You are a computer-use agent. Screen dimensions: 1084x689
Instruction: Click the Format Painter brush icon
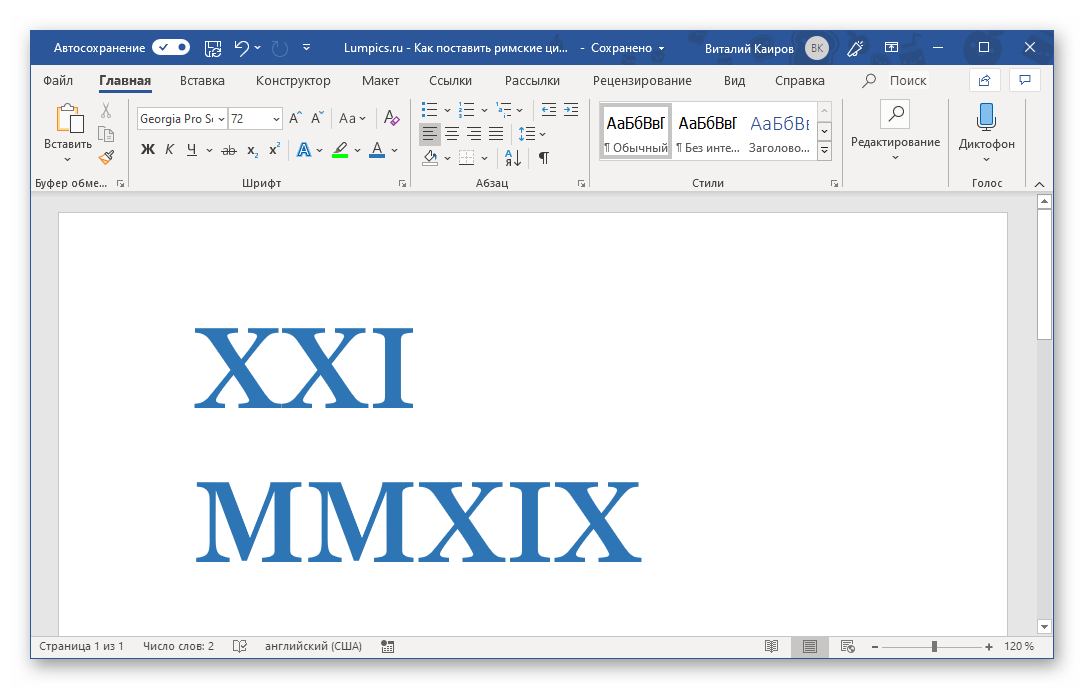point(106,156)
